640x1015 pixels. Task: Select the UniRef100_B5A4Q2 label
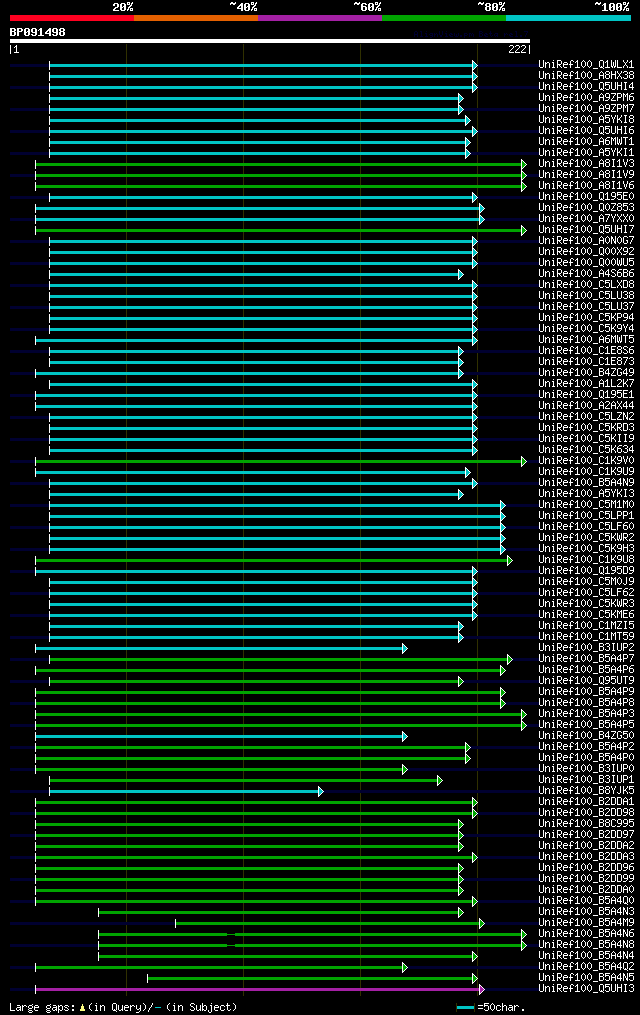click(x=586, y=967)
